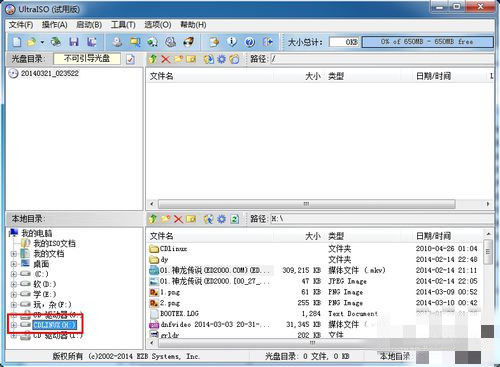Open the dropdown arrow beside Open icon
This screenshot has height=367, width=500.
tap(42, 42)
